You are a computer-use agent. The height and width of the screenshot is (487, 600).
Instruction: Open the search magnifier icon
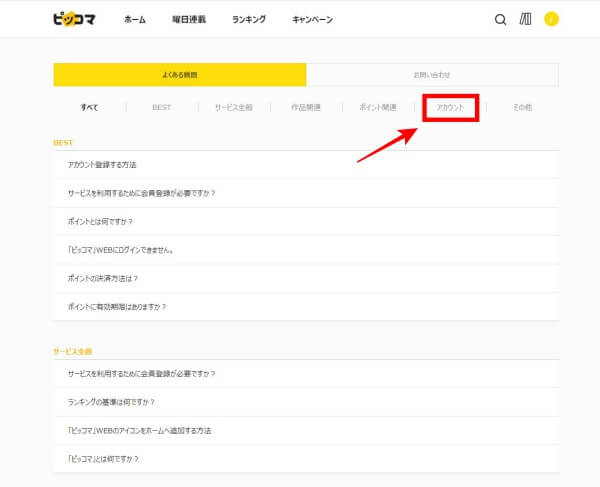pyautogui.click(x=501, y=19)
